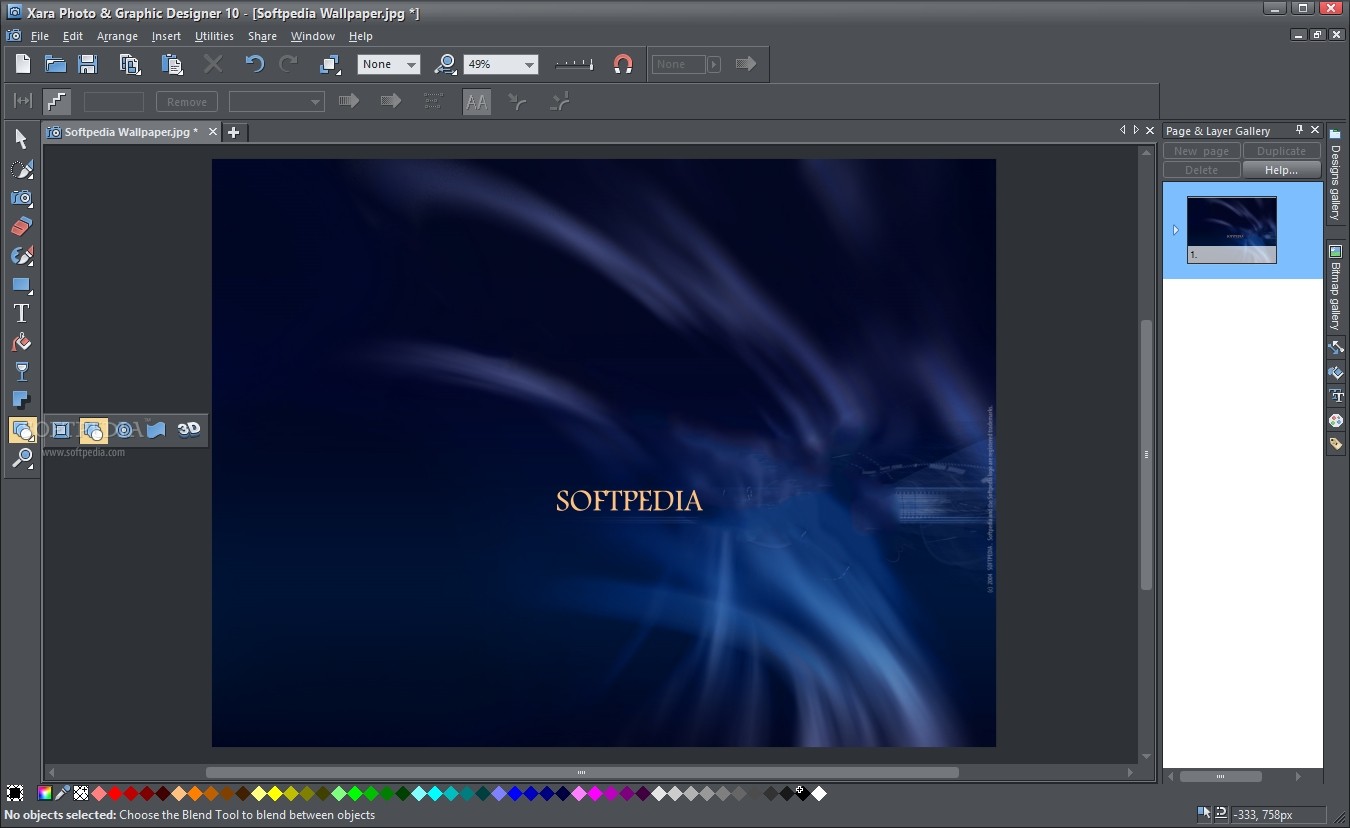Viewport: 1350px width, 828px height.
Task: Click the Help... gallery button
Action: click(1281, 170)
